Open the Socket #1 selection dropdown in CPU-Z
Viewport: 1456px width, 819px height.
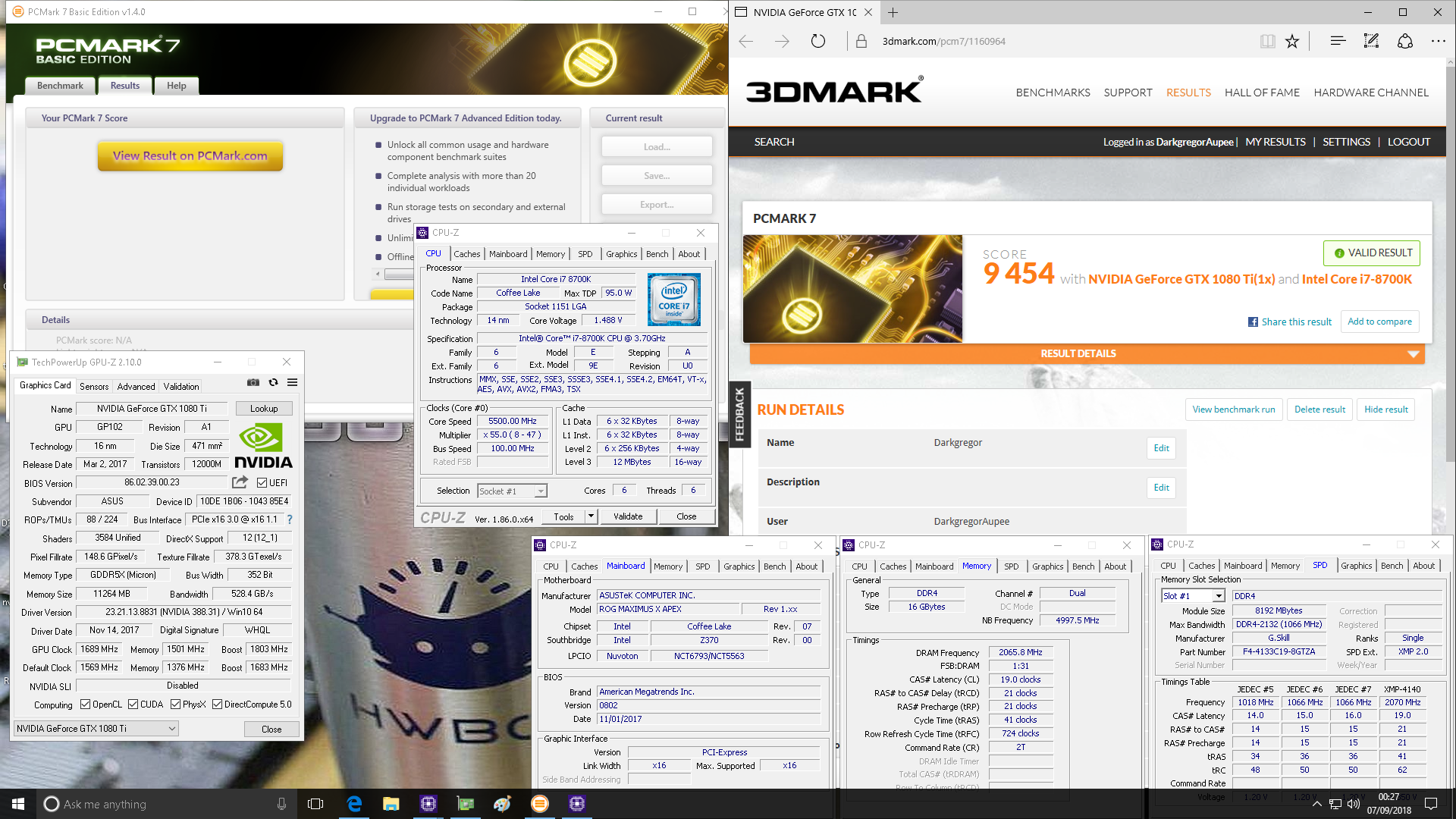512,491
